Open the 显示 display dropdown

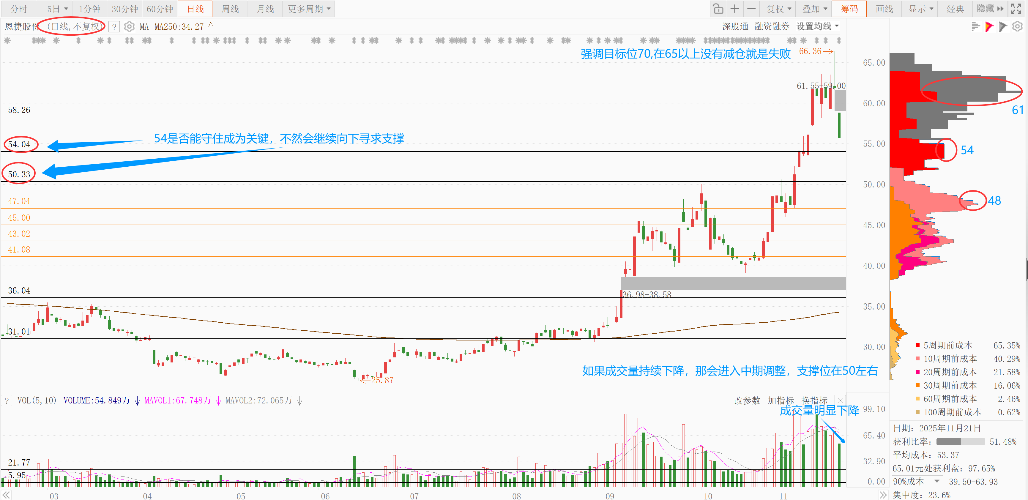point(920,9)
